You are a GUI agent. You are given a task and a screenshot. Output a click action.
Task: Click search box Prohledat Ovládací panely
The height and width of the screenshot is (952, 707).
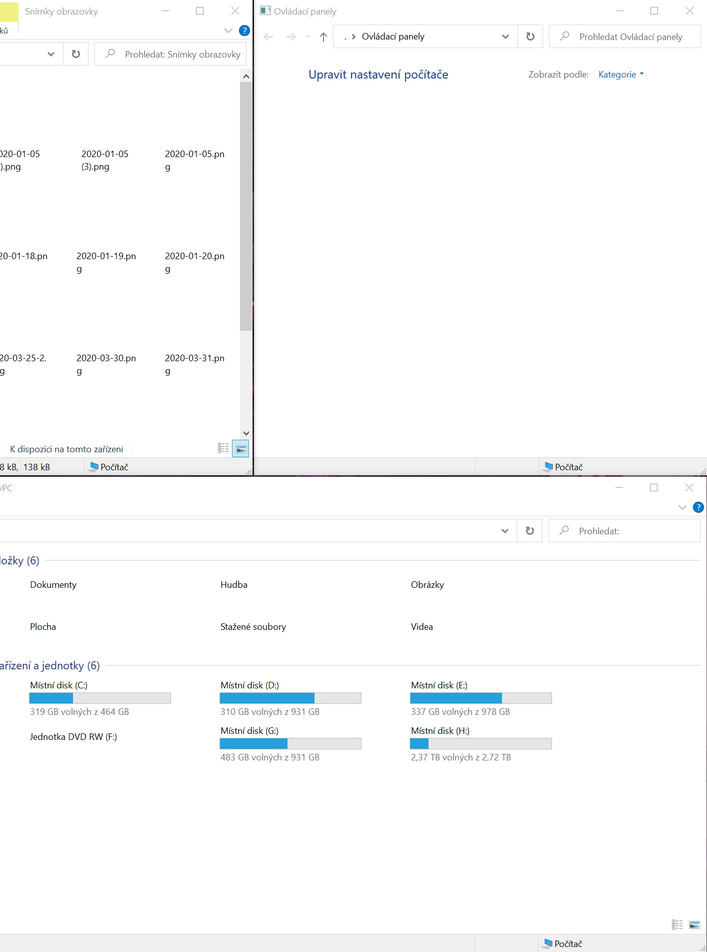(624, 36)
